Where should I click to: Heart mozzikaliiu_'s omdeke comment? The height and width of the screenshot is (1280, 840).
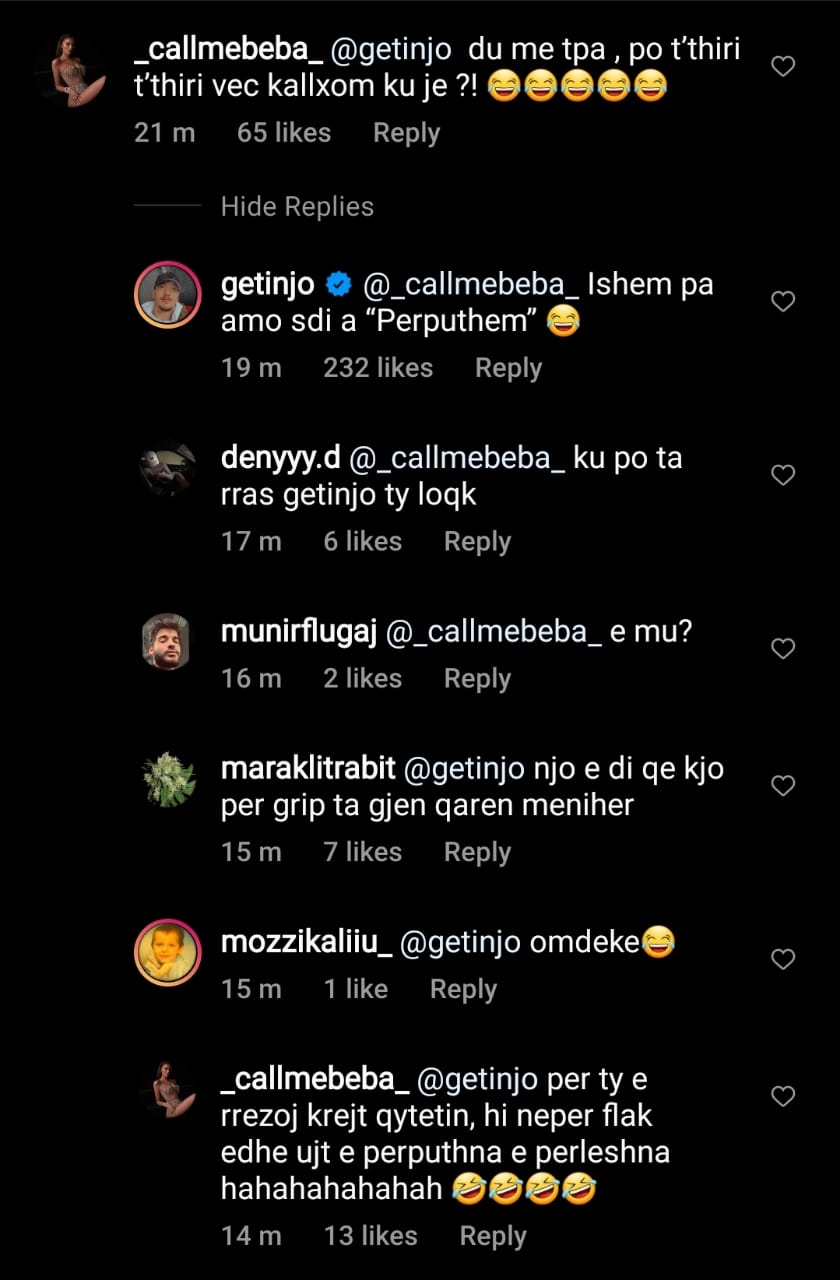785,960
